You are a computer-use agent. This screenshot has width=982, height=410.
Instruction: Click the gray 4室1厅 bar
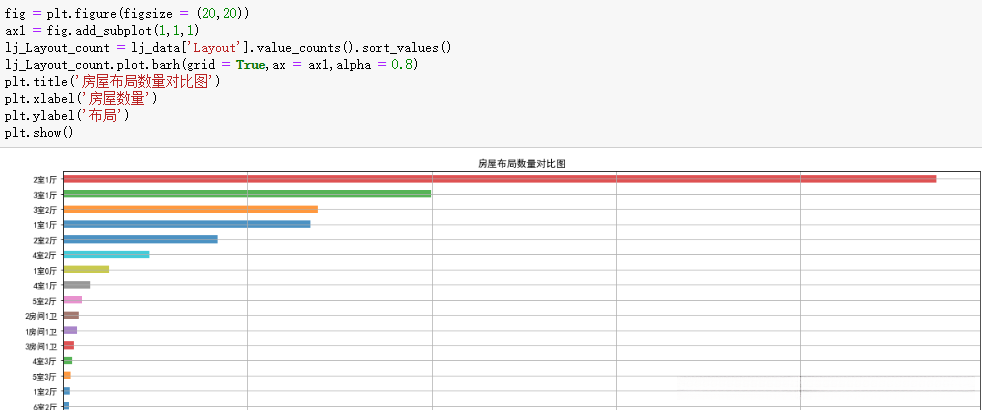point(76,285)
